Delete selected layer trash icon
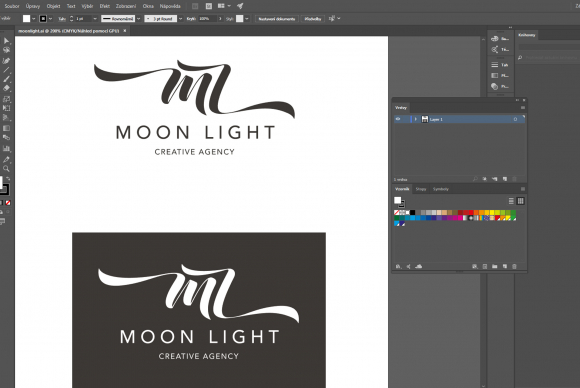The height and width of the screenshot is (388, 580). click(514, 179)
